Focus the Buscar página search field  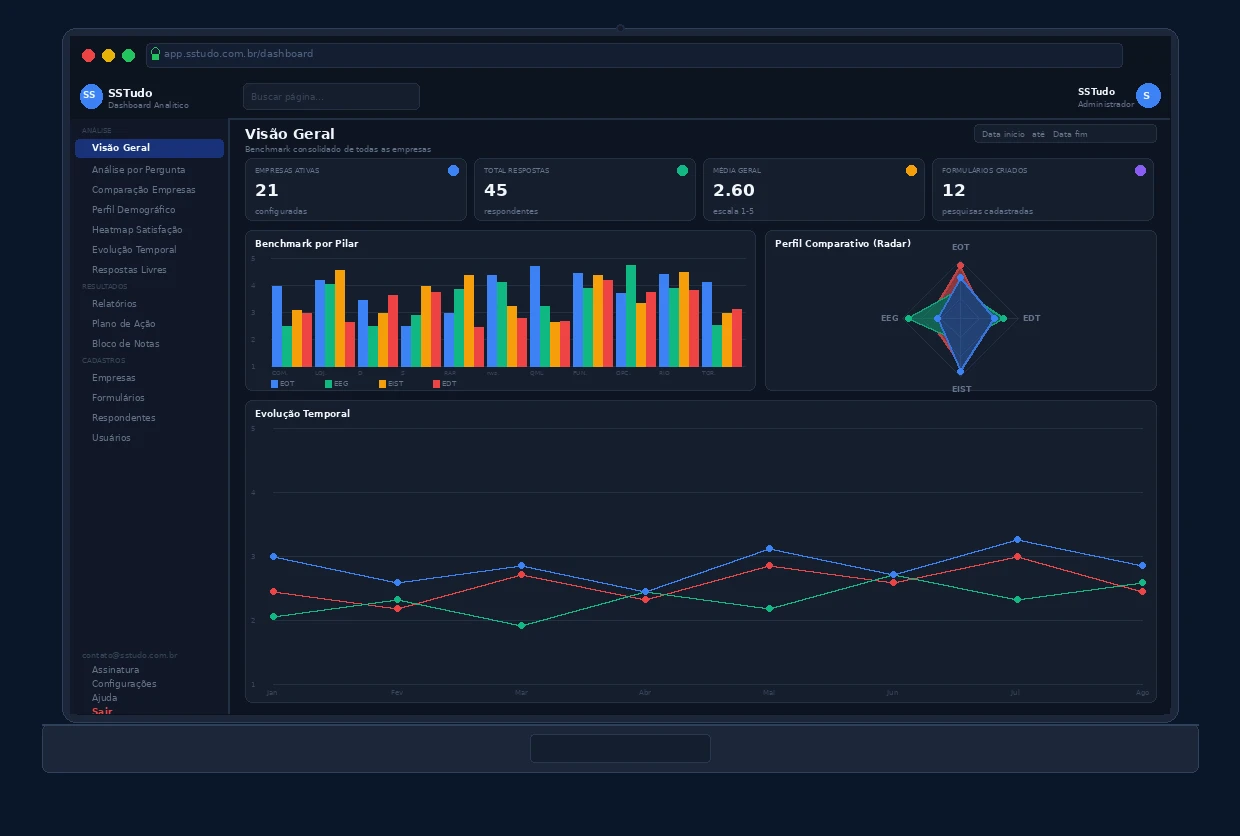331,97
